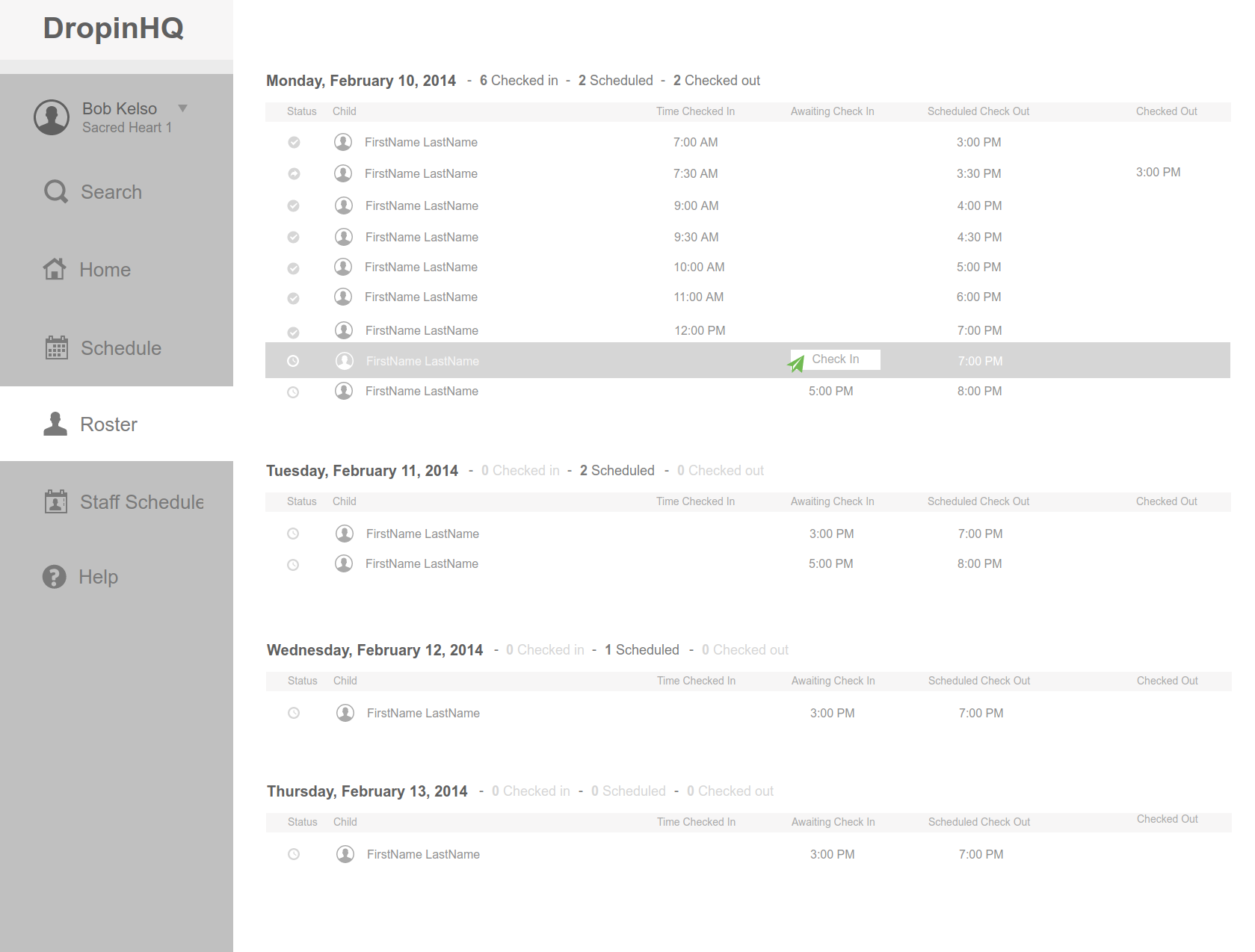1255x952 pixels.
Task: Click avatar of child checked in 9:00 AM
Action: point(344,205)
